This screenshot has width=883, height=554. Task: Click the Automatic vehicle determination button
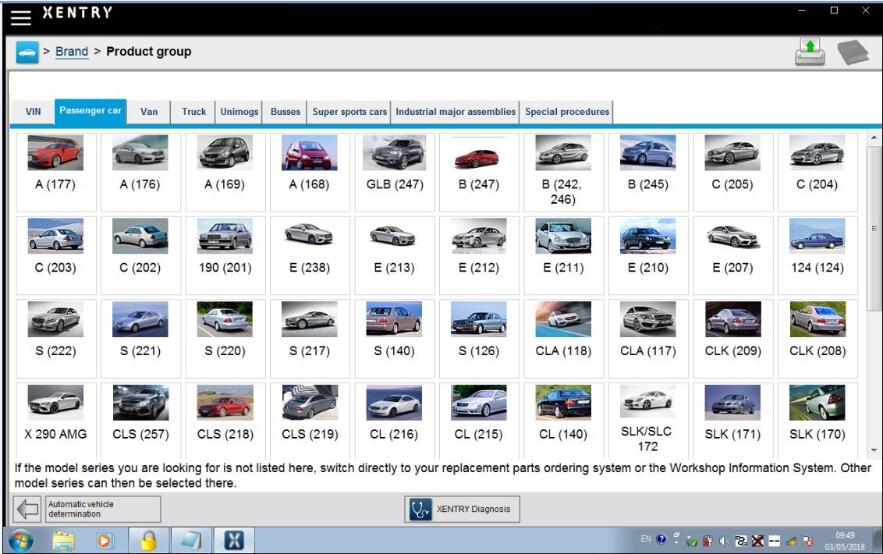coord(102,509)
